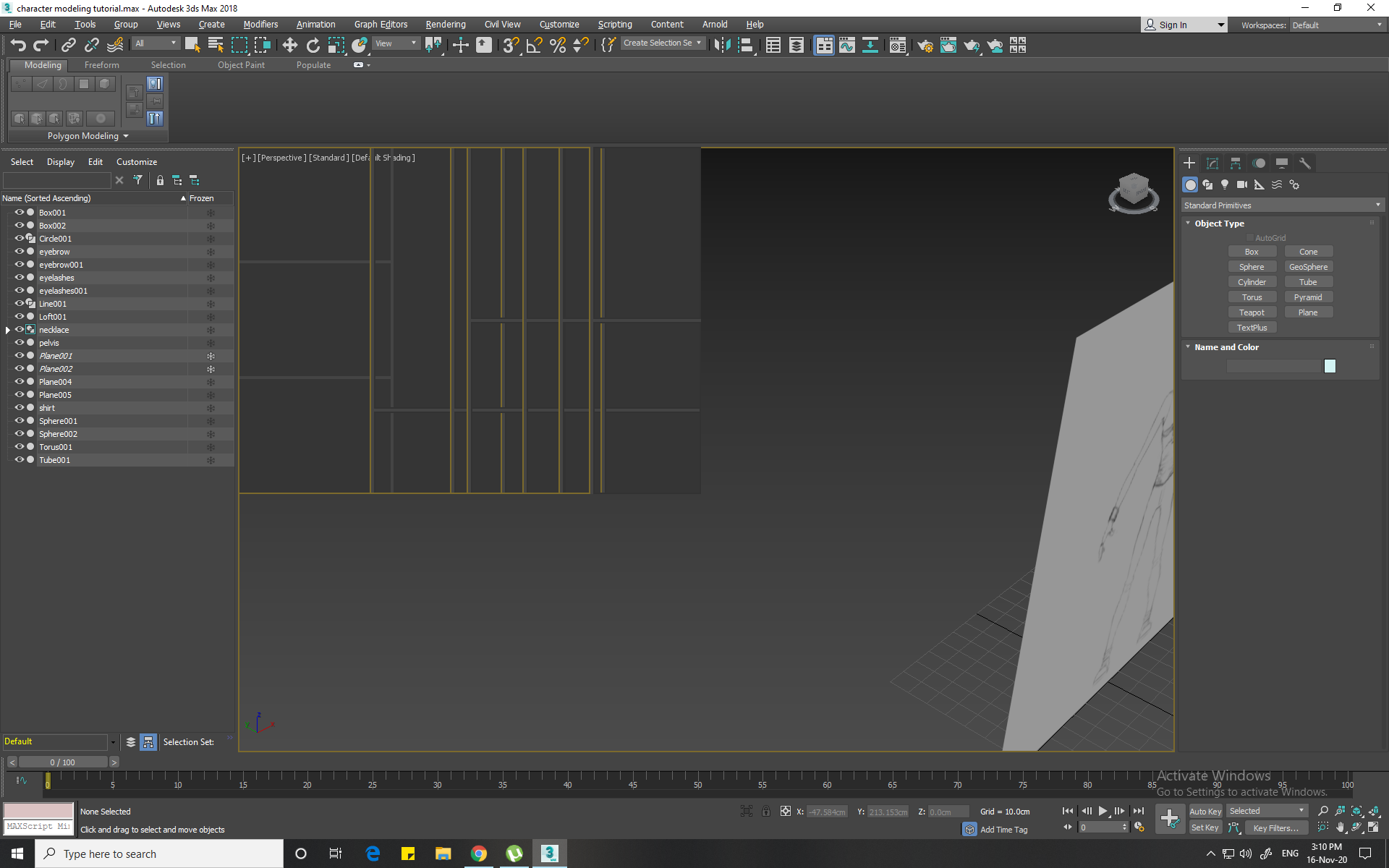Click the Name and Color white swatch
Viewport: 1389px width, 868px height.
pos(1330,365)
